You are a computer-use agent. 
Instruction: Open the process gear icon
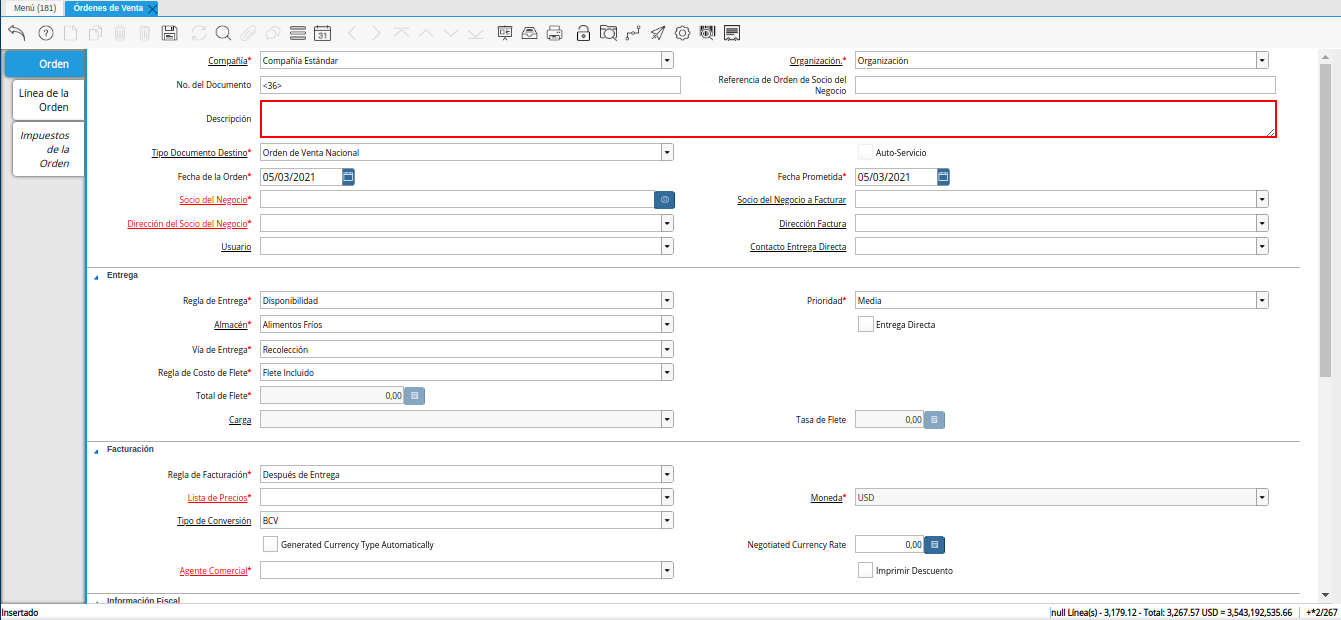pyautogui.click(x=682, y=33)
